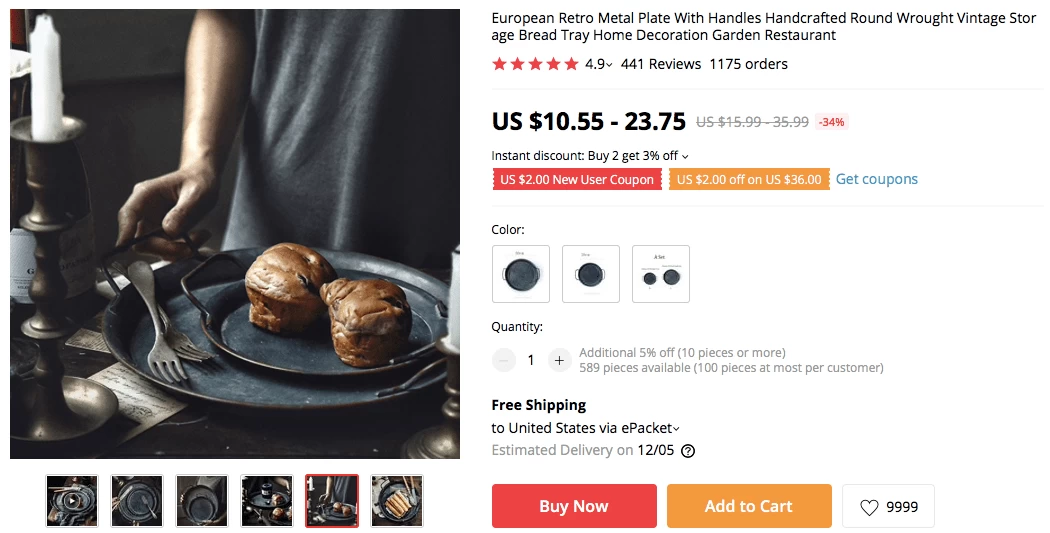Viewport: 1050px width, 533px height.
Task: Expand the 4.9 rating dropdown arrow
Action: [609, 66]
